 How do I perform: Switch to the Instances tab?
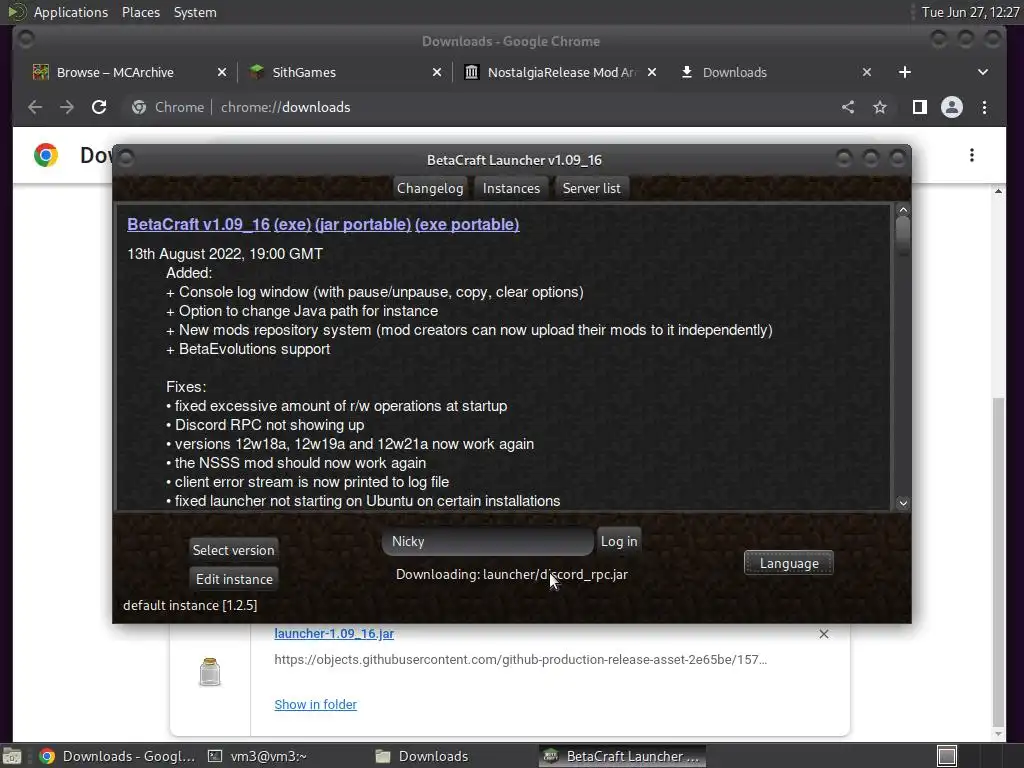pyautogui.click(x=511, y=188)
